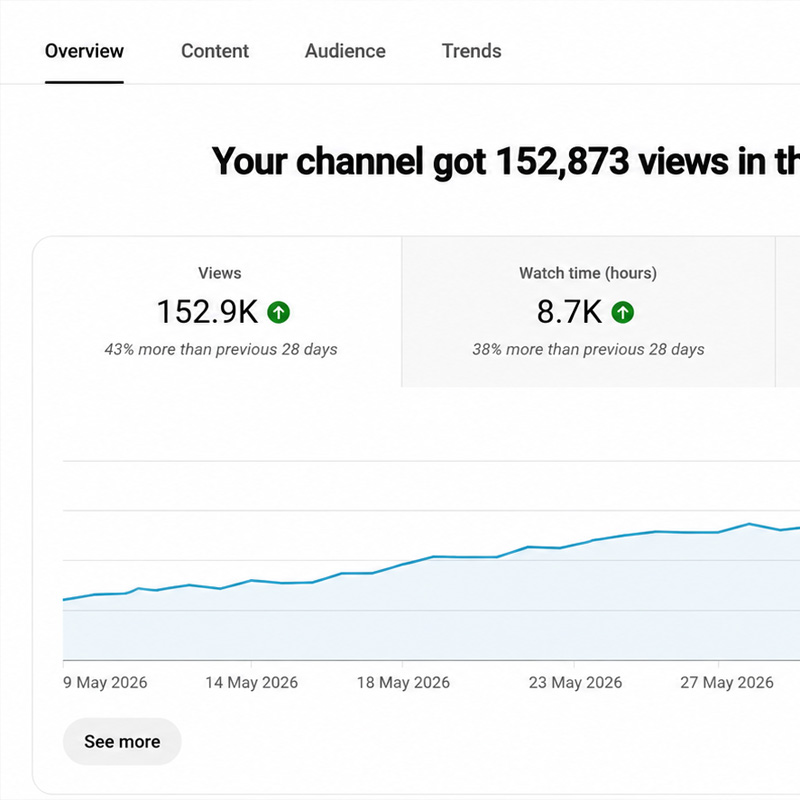Screen dimensions: 800x800
Task: Open the Trends tab
Action: pyautogui.click(x=471, y=51)
